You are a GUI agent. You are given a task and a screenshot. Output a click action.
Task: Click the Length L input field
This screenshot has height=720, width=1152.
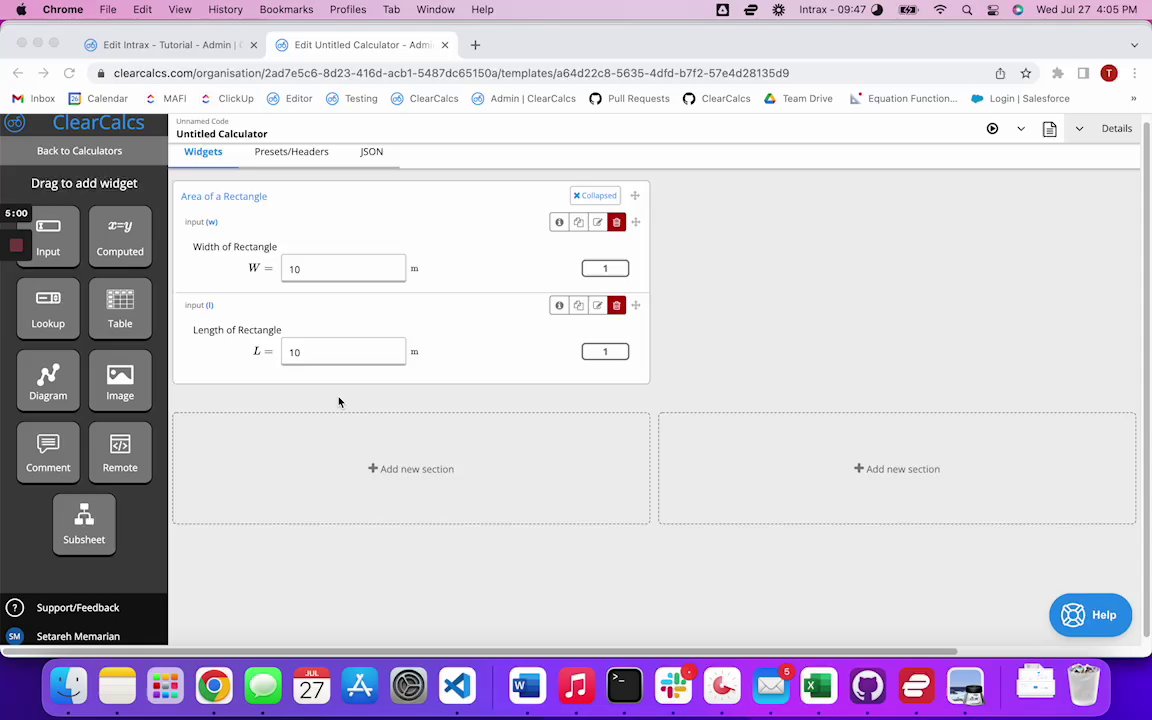[343, 351]
